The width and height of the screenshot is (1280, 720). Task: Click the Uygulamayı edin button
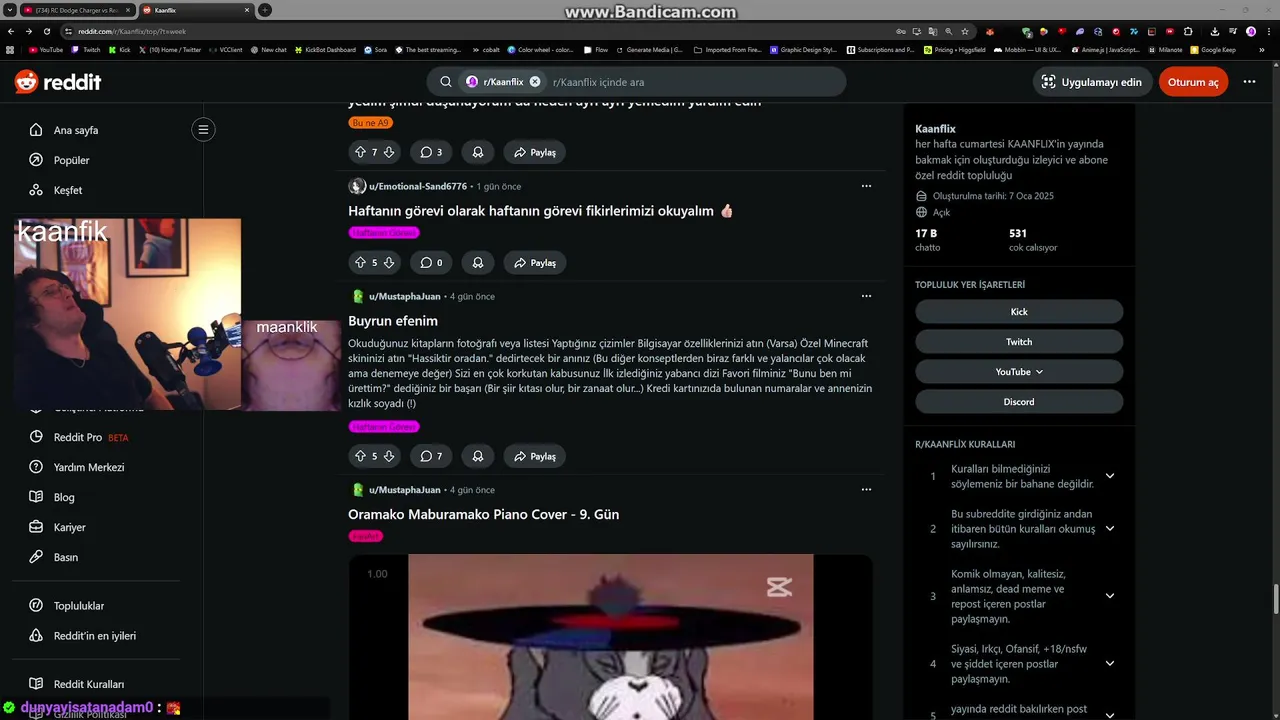(x=1091, y=82)
